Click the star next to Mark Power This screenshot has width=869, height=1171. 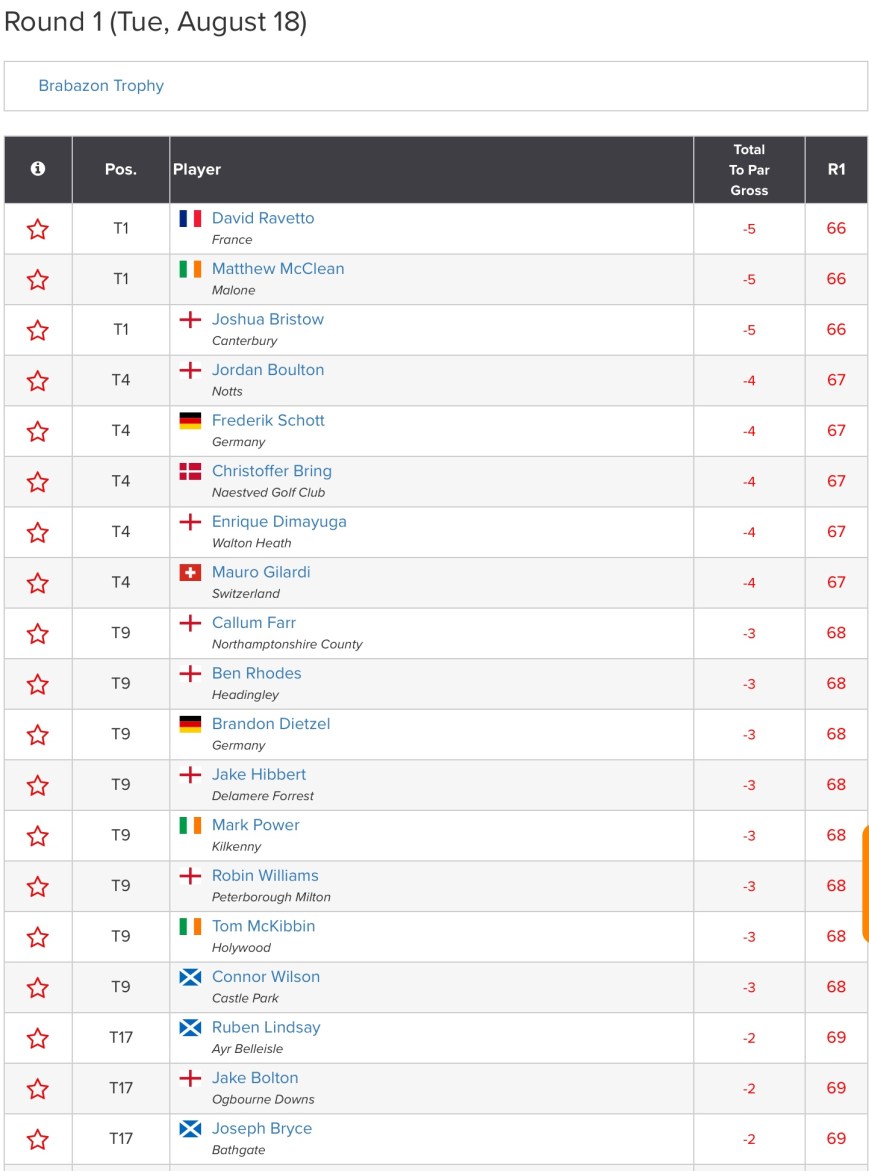click(x=38, y=836)
